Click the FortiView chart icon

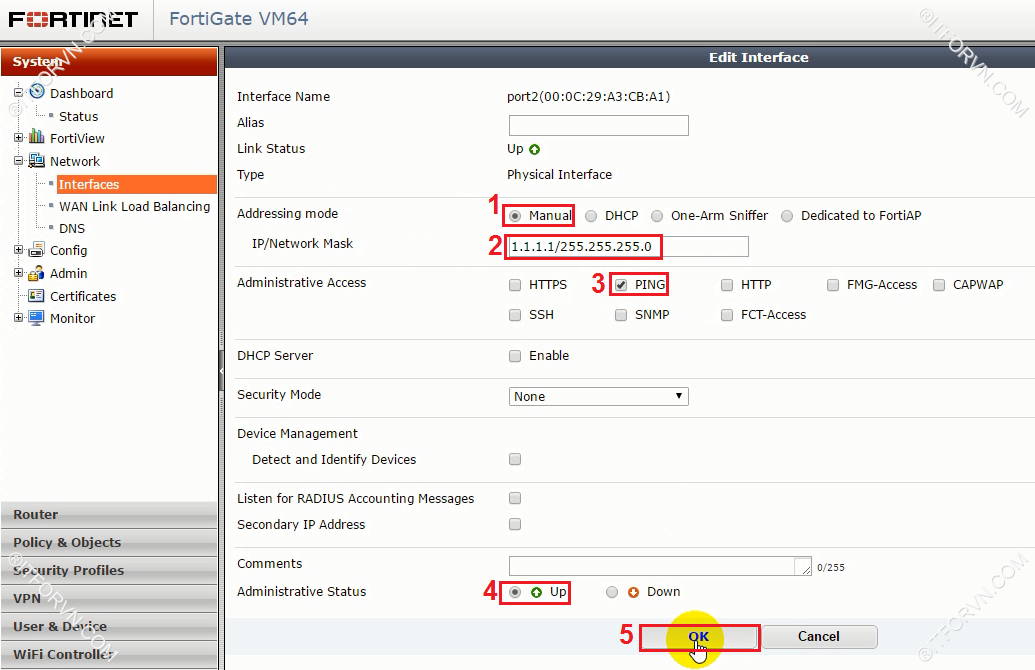(x=37, y=138)
